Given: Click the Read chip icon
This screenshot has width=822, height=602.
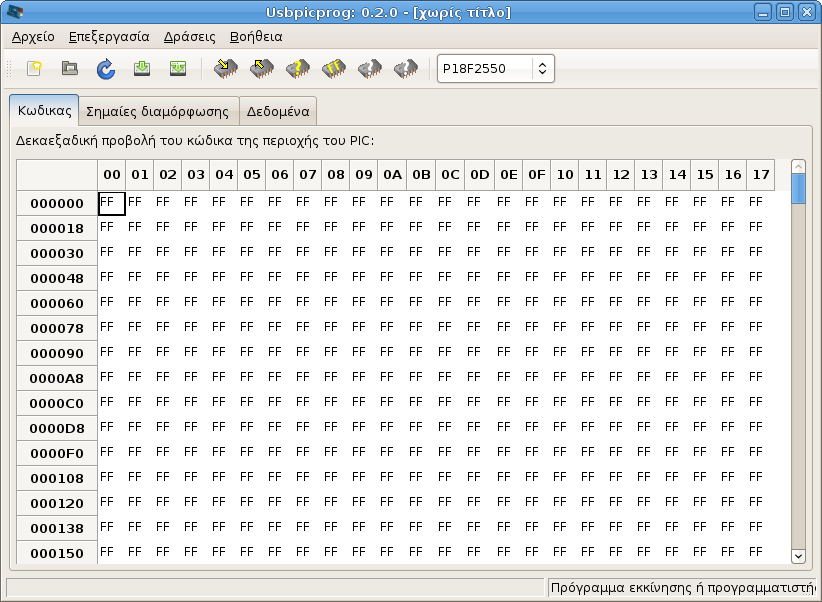Looking at the screenshot, I should pyautogui.click(x=261, y=69).
